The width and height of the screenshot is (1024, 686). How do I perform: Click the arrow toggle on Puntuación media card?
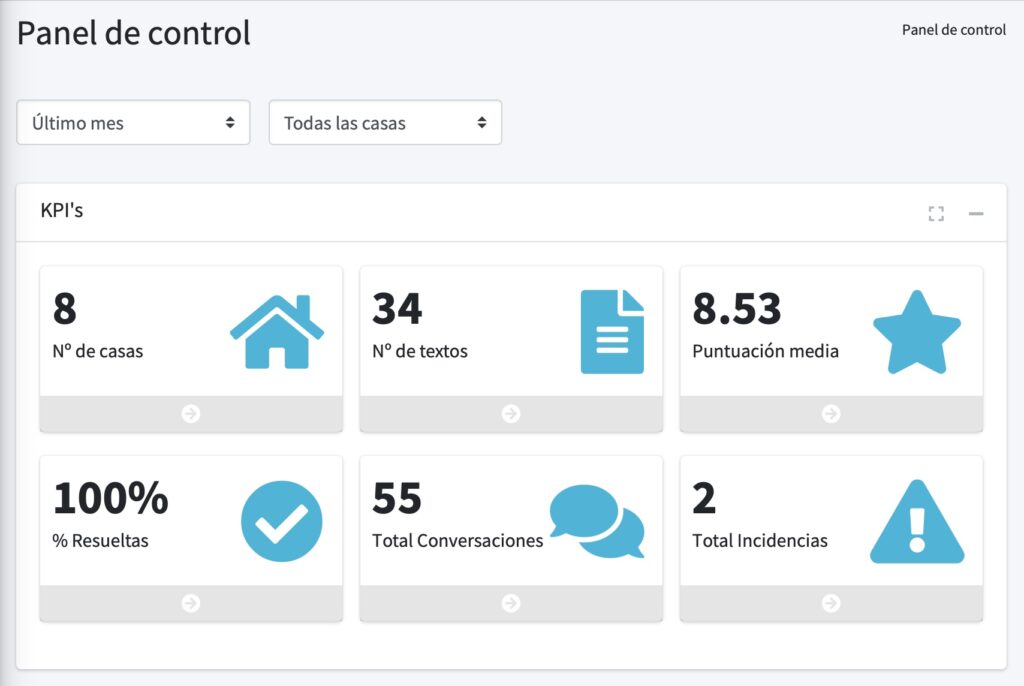[x=831, y=413]
